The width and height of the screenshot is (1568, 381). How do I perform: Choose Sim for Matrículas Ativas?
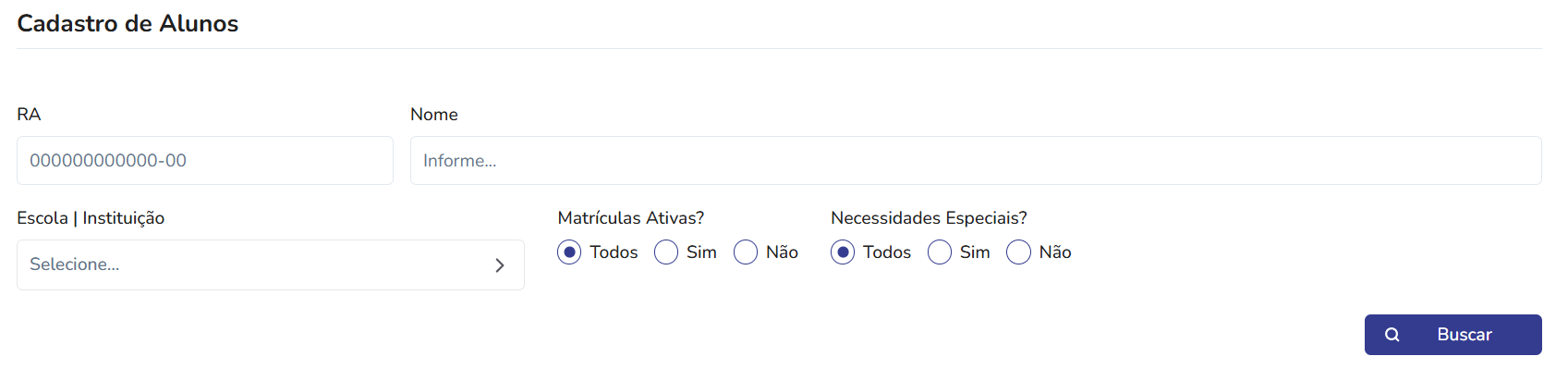[x=666, y=252]
